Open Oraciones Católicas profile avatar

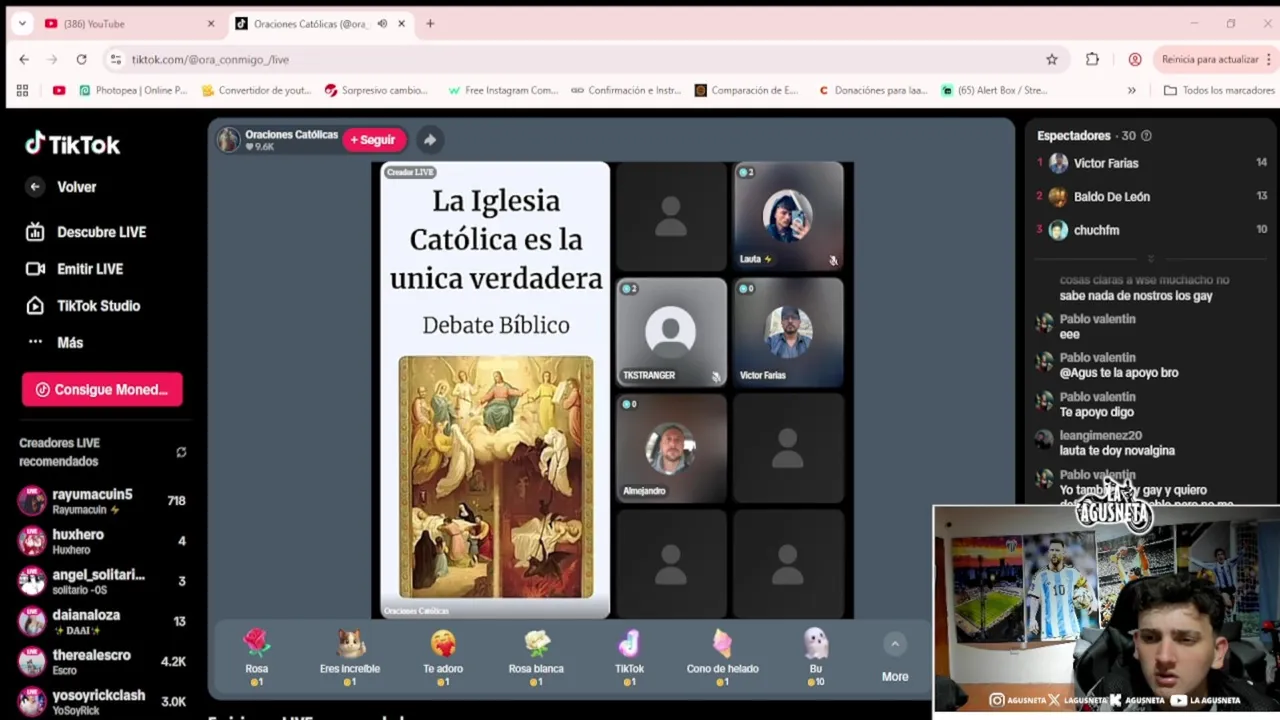(x=229, y=140)
